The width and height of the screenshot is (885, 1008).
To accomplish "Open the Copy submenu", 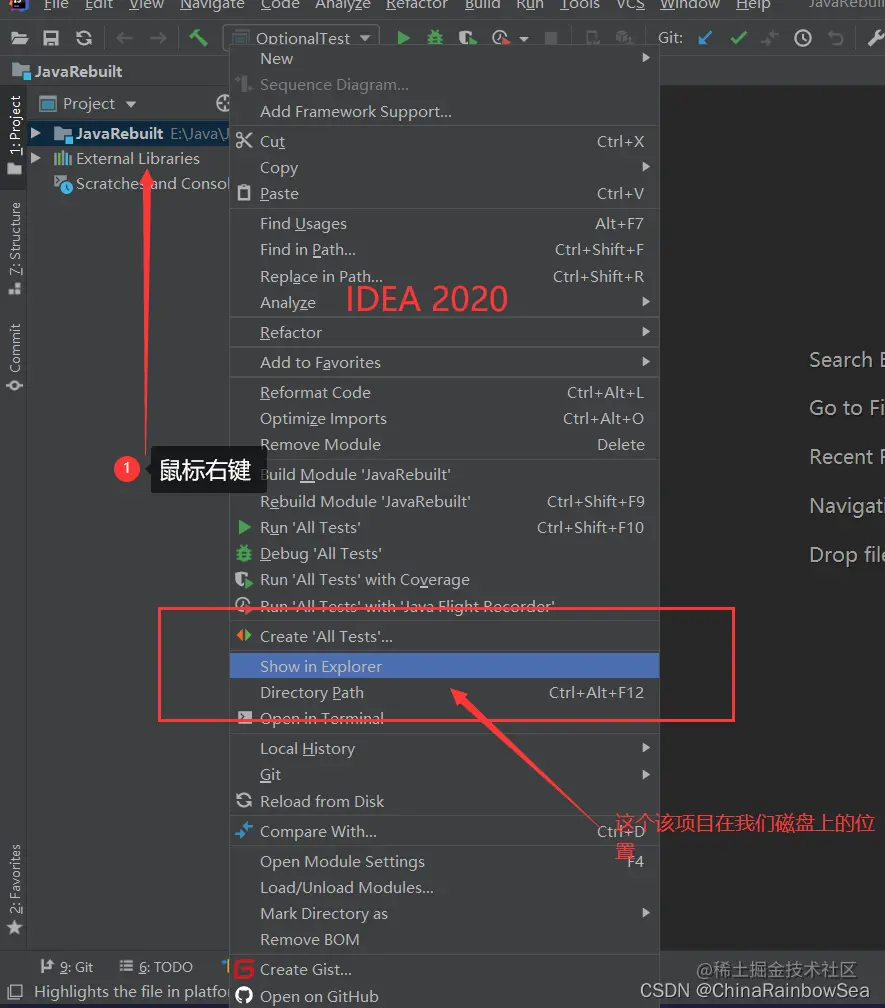I will point(444,167).
